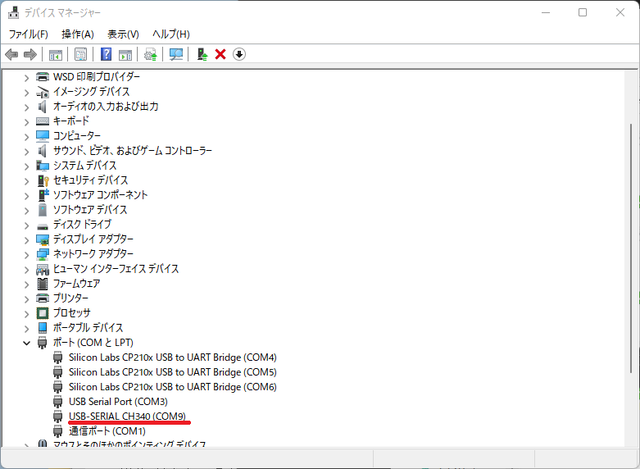Open the ヘルプ(H) menu
The image size is (640, 469).
(x=171, y=34)
